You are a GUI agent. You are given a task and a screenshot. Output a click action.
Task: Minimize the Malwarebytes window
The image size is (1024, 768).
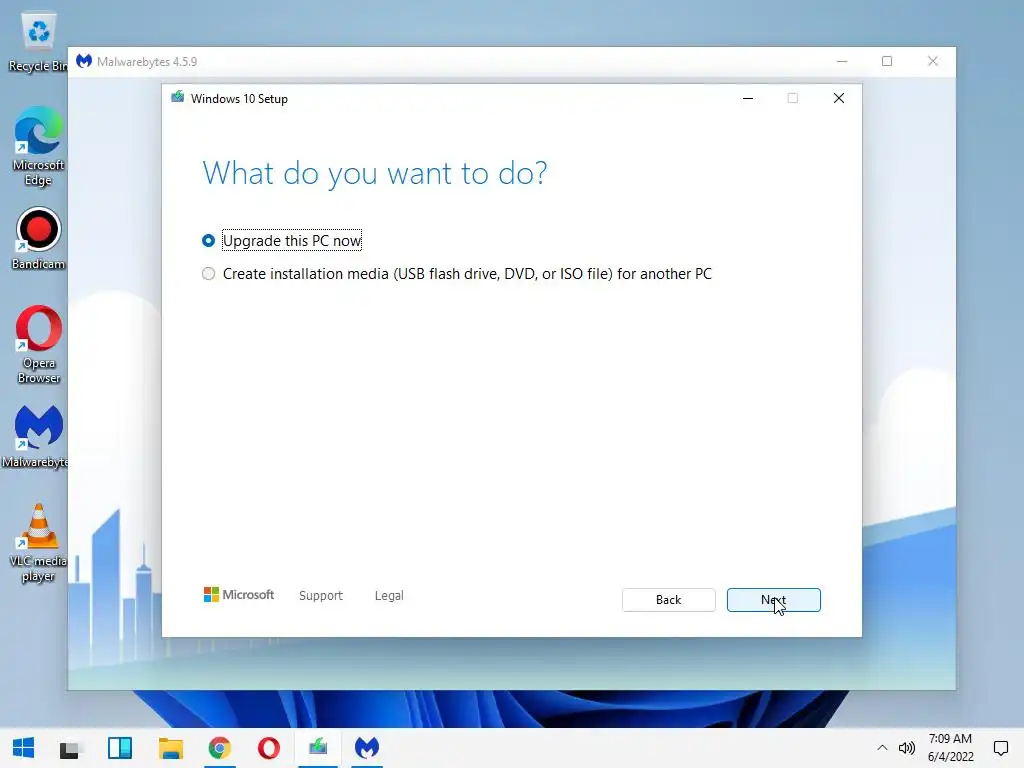842,61
